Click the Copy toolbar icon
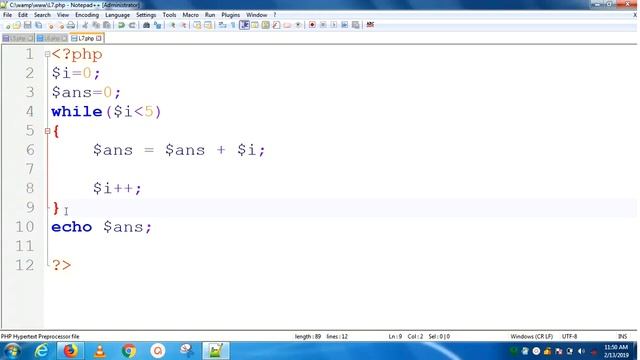Screen dimensions: 640x360 point(96,25)
